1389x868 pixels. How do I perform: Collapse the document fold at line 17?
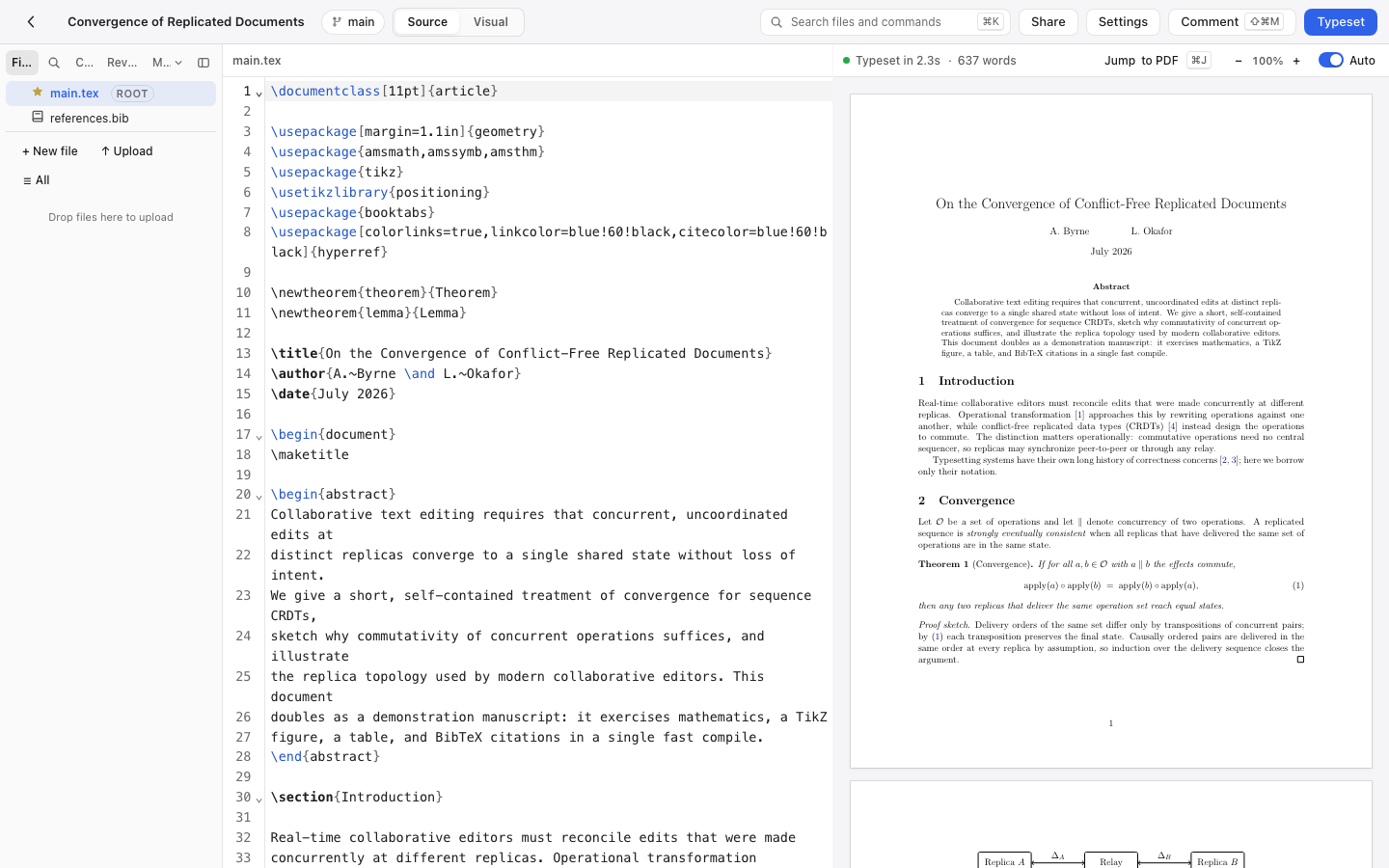[259, 436]
